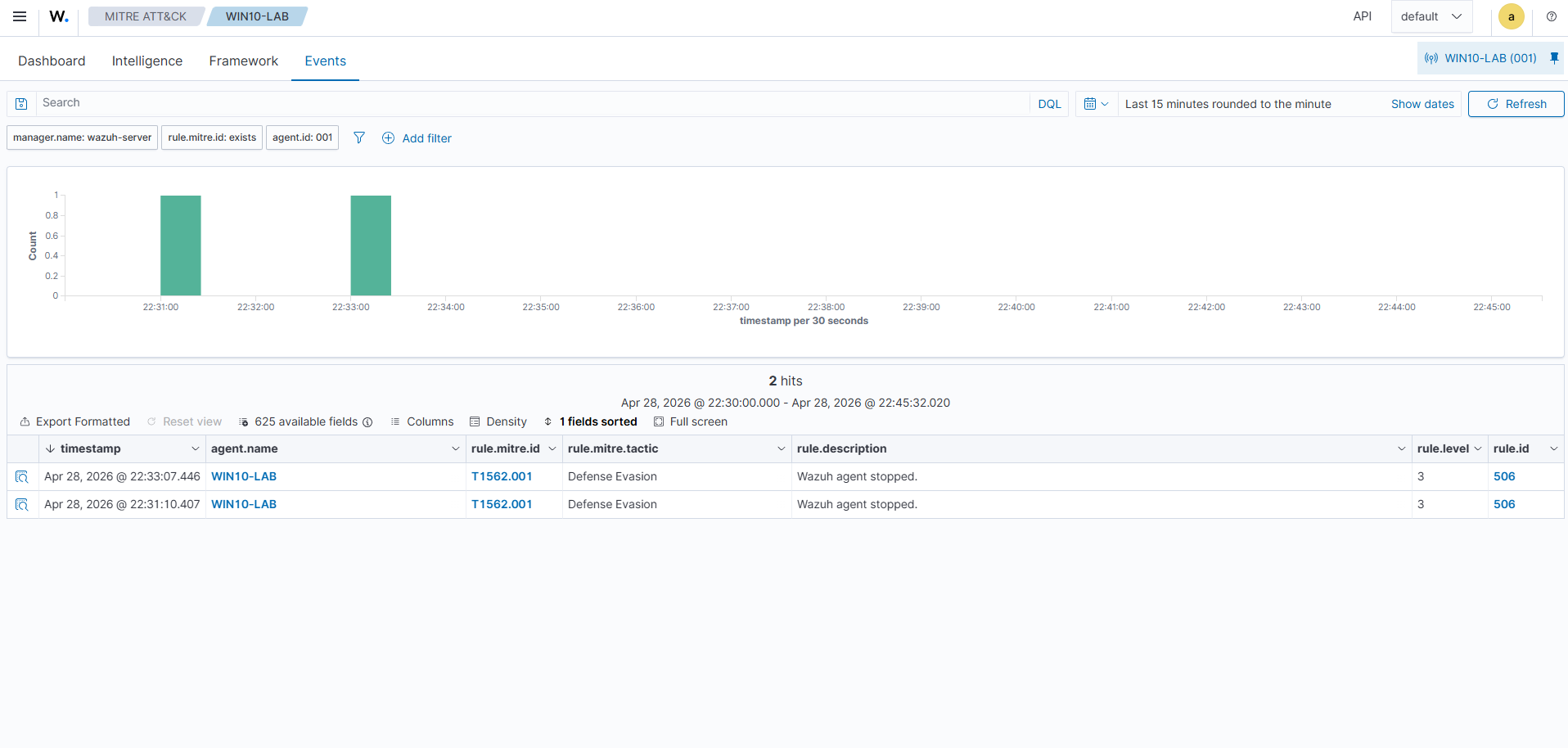Open the saved queries icon beside Search
The height and width of the screenshot is (748, 1568).
pyautogui.click(x=22, y=104)
